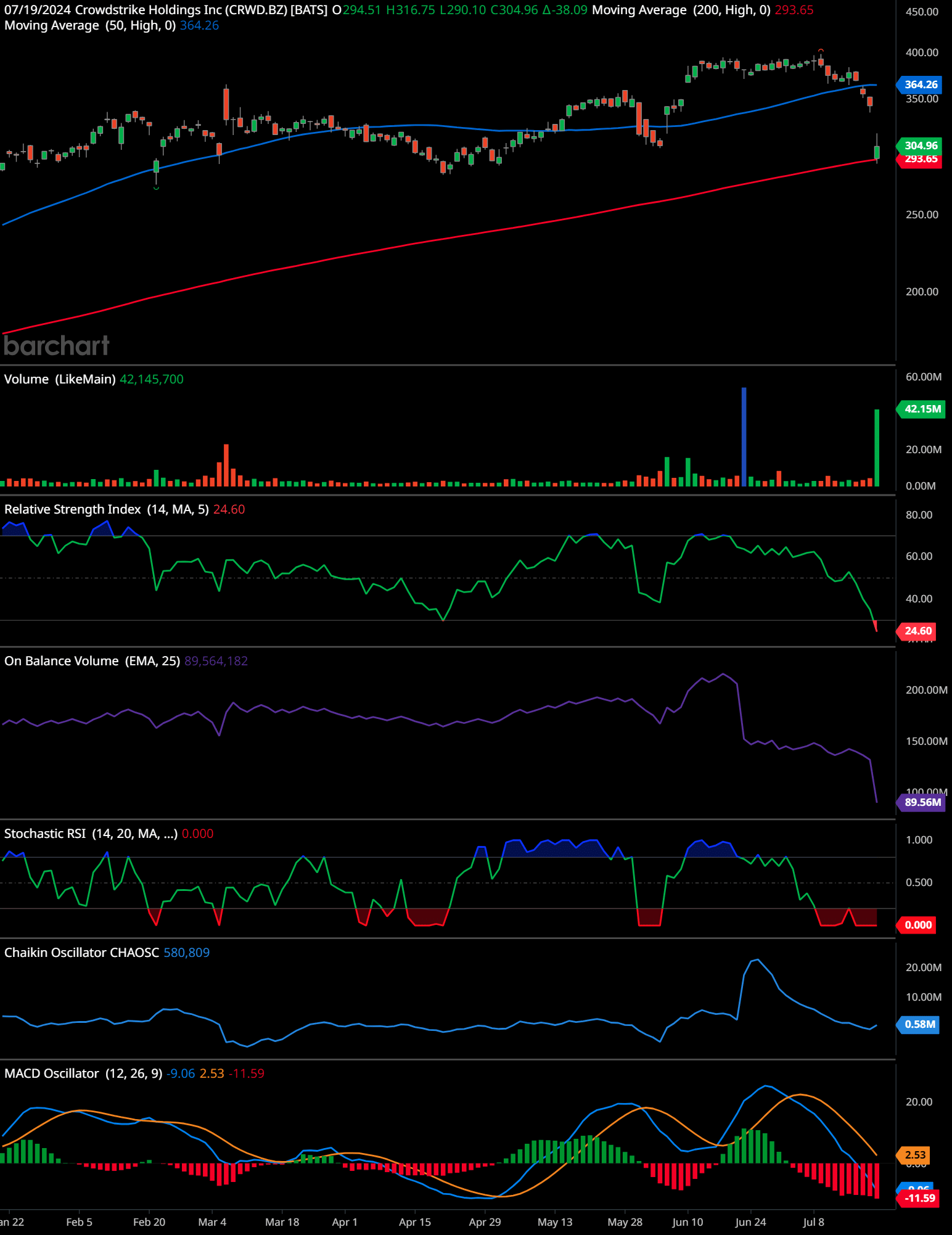Click the On Balance Volume value 89,564,182

216,661
